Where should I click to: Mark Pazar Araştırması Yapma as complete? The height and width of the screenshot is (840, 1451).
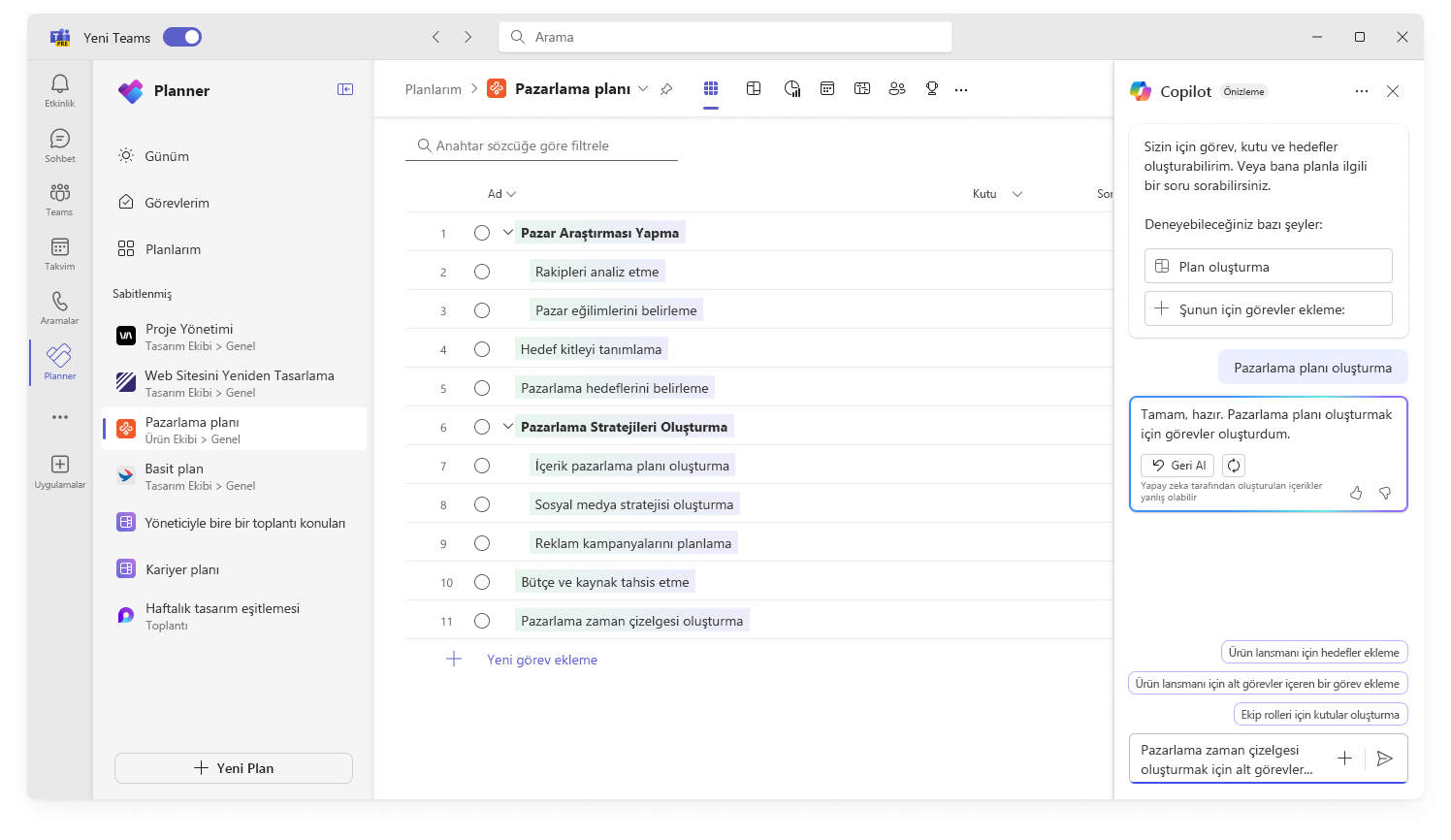tap(482, 233)
